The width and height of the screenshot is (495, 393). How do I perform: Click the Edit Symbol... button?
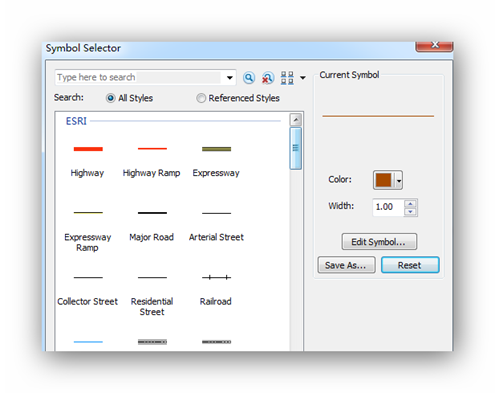(x=379, y=242)
